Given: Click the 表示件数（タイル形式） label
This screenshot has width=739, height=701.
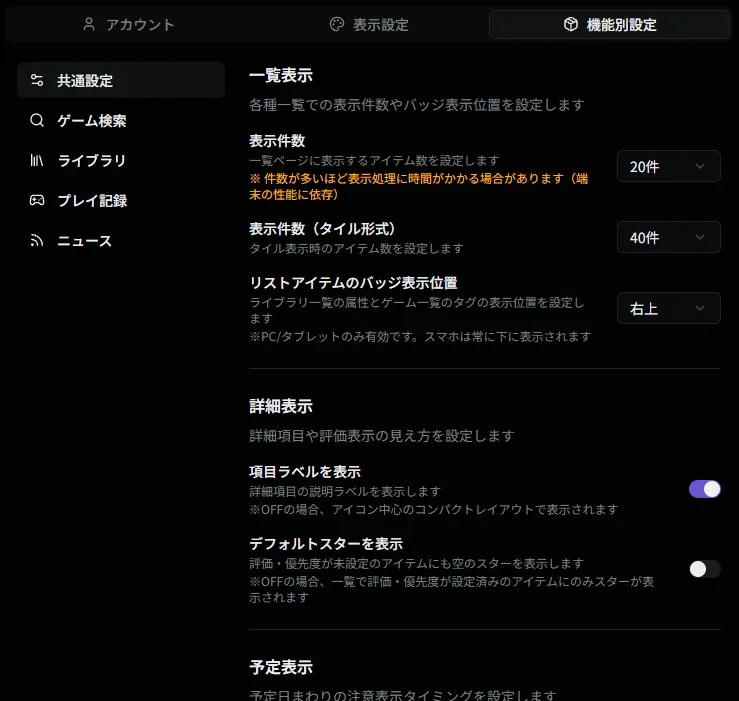Looking at the screenshot, I should tap(324, 229).
